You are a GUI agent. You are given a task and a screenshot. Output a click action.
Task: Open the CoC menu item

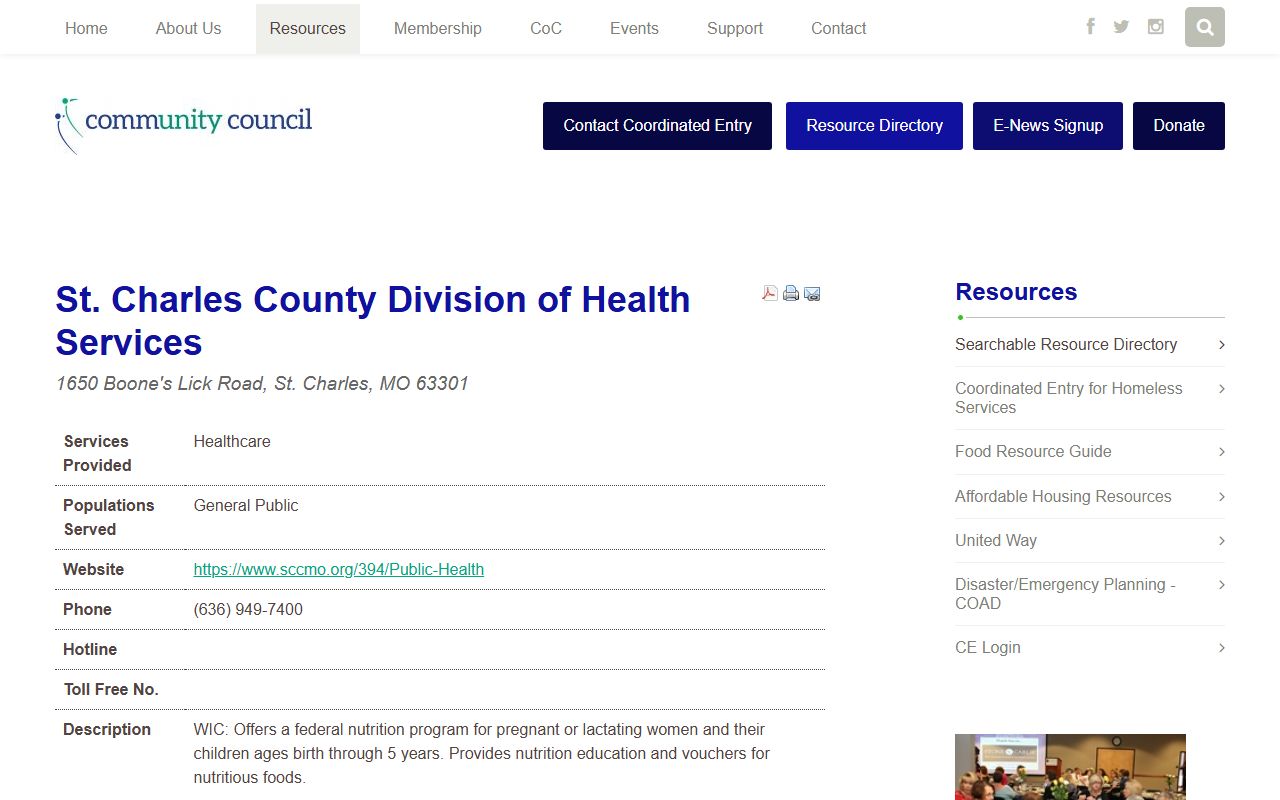pos(546,28)
